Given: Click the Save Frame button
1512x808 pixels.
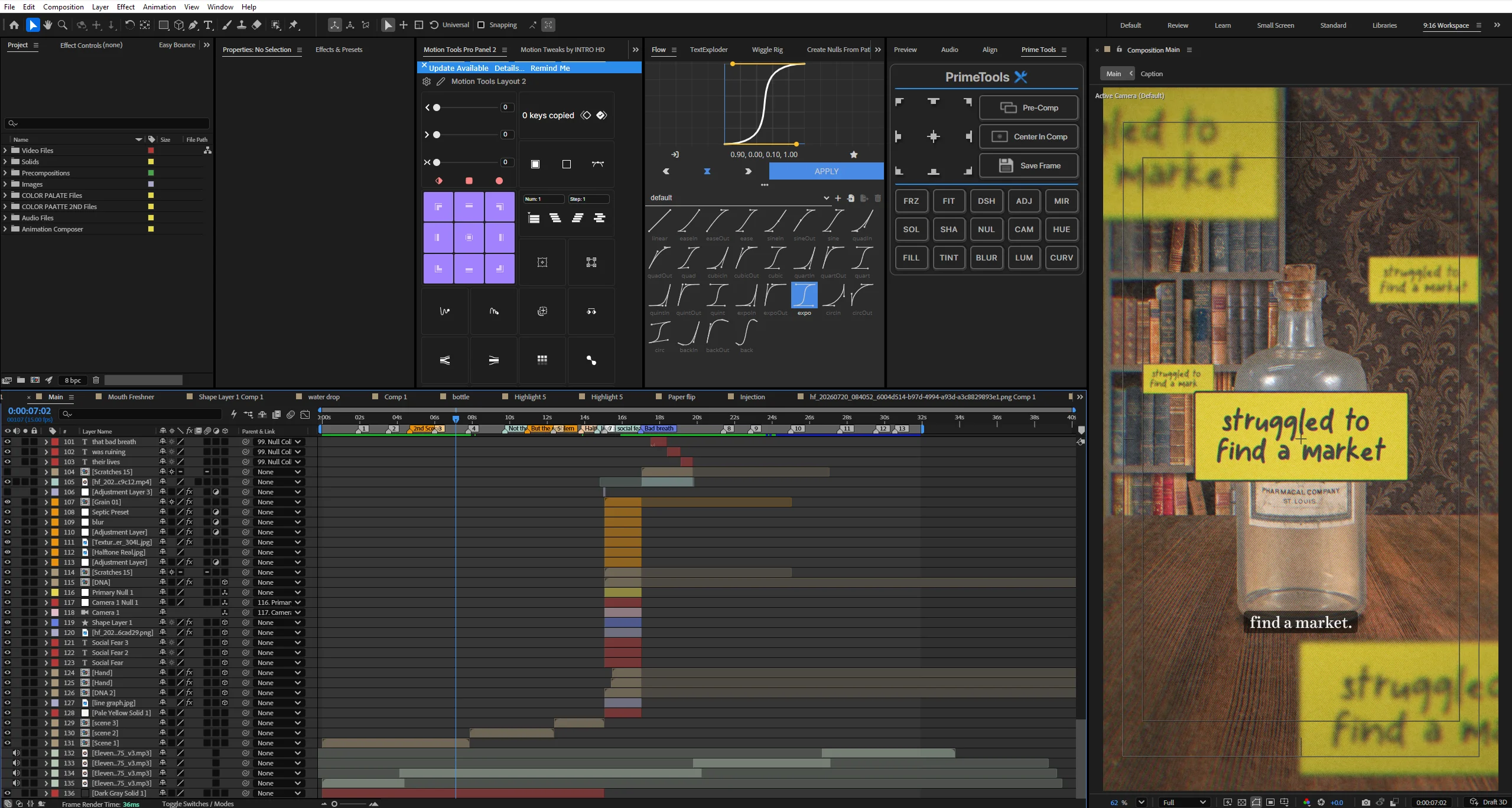Looking at the screenshot, I should tap(1028, 165).
